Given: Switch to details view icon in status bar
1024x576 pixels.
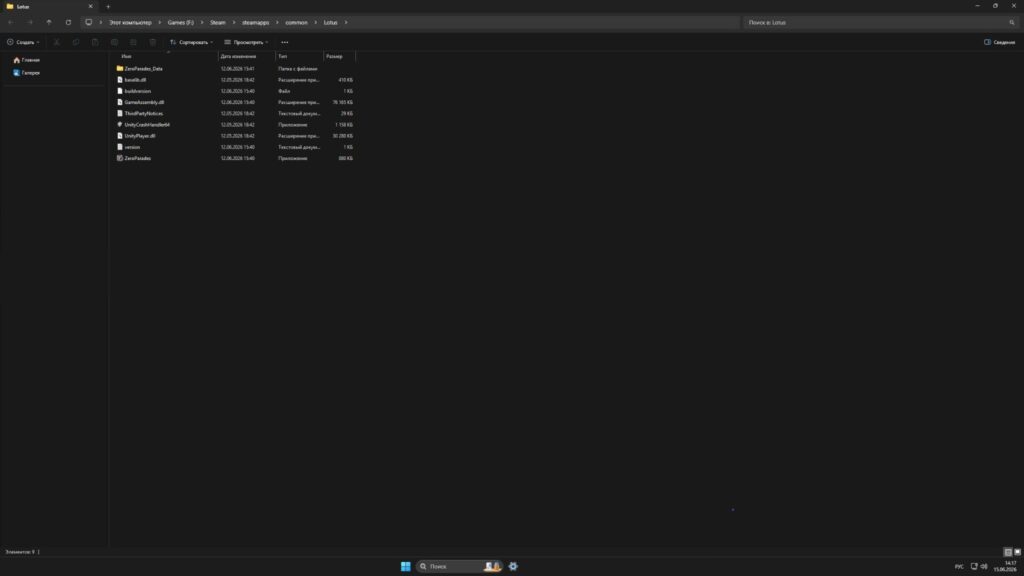Looking at the screenshot, I should tap(1008, 552).
